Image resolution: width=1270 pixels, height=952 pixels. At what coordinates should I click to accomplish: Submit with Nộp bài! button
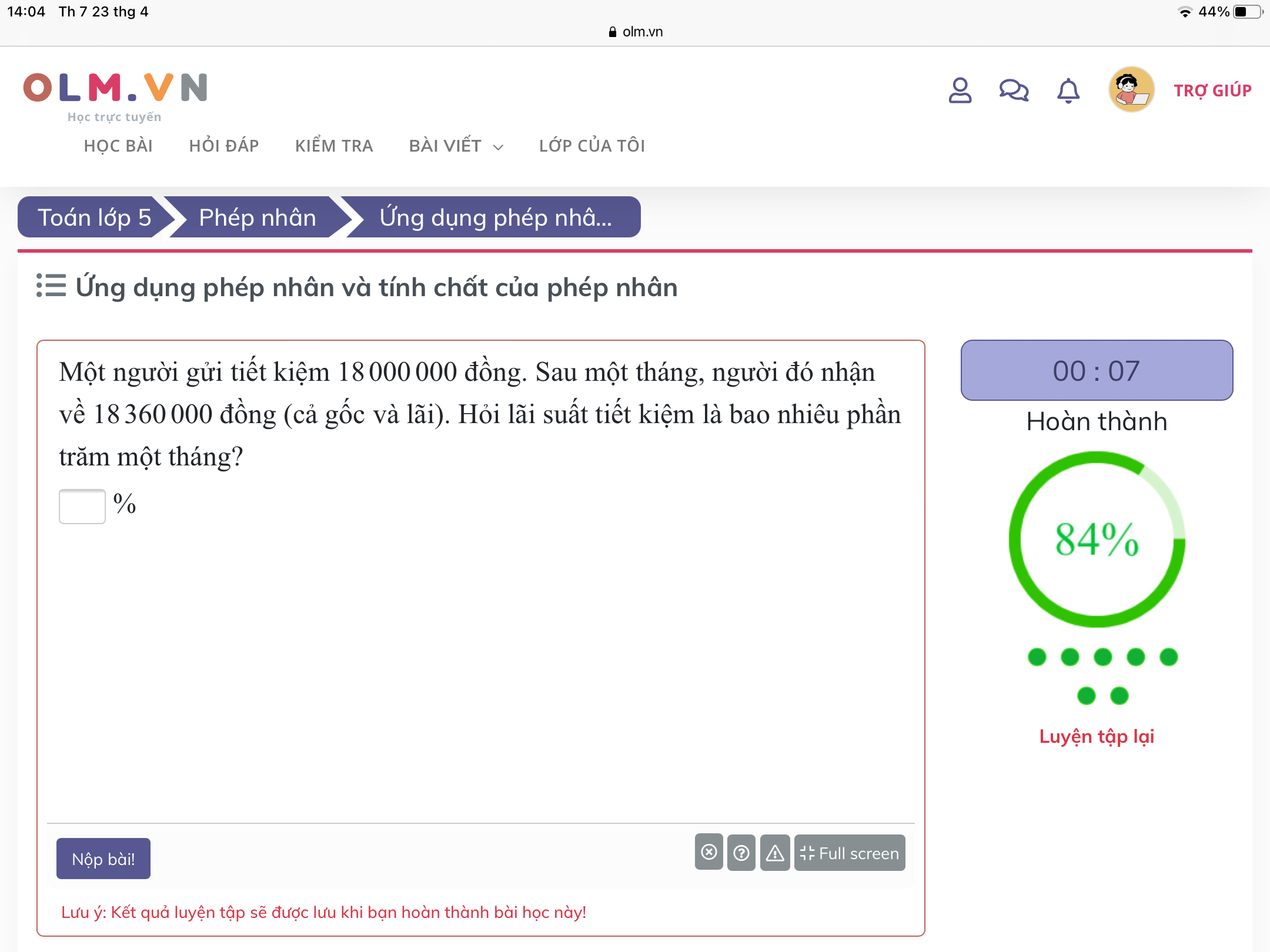(103, 859)
